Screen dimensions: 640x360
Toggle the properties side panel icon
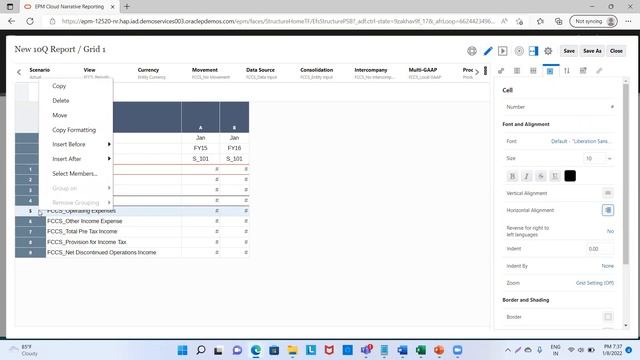533,51
